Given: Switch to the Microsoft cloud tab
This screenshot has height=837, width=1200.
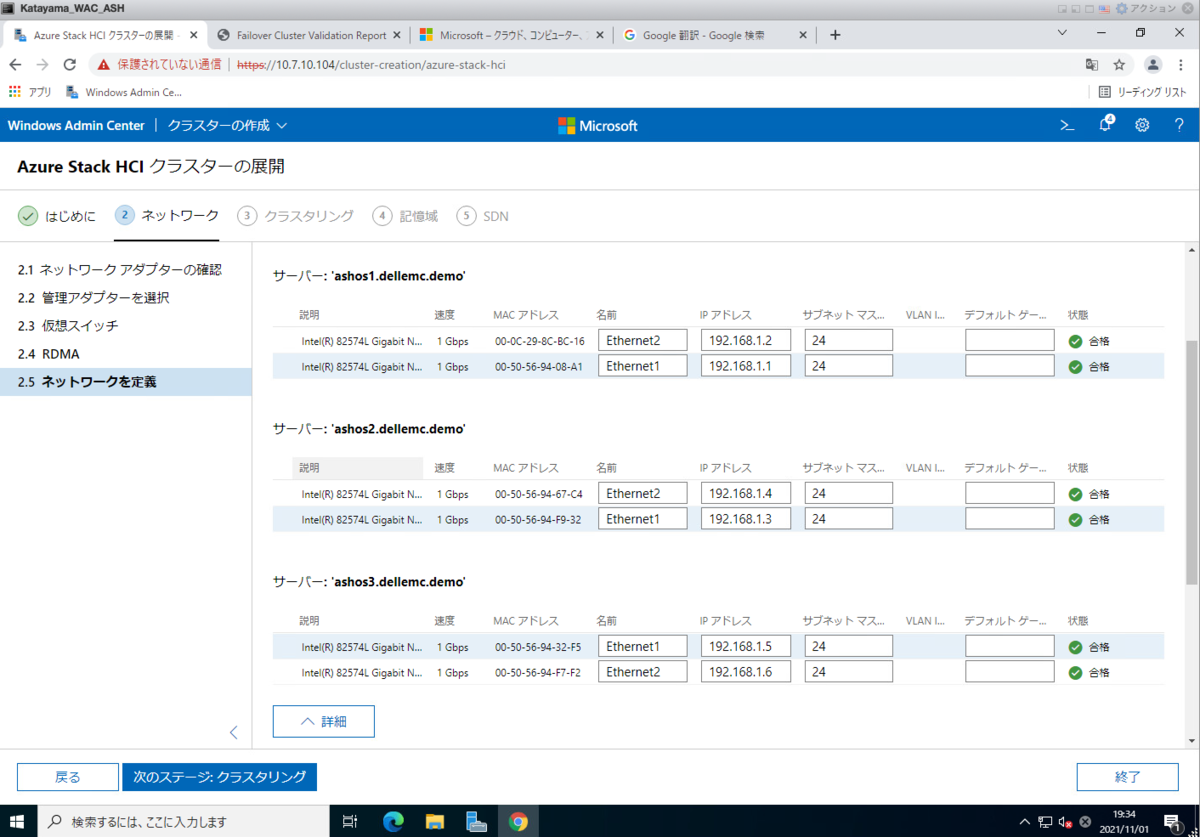Looking at the screenshot, I should click(x=510, y=35).
